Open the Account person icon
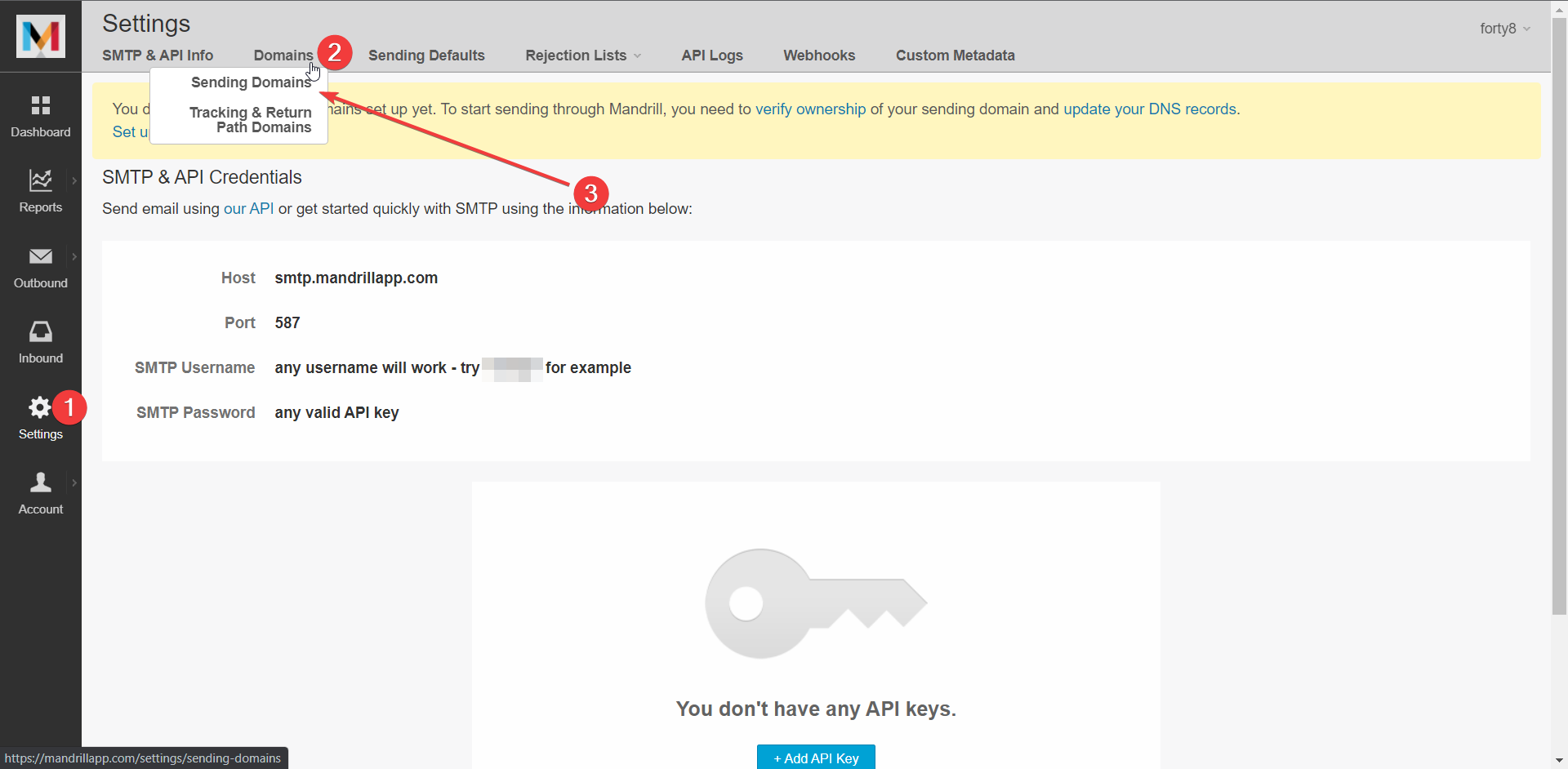Image resolution: width=1568 pixels, height=769 pixels. [41, 482]
